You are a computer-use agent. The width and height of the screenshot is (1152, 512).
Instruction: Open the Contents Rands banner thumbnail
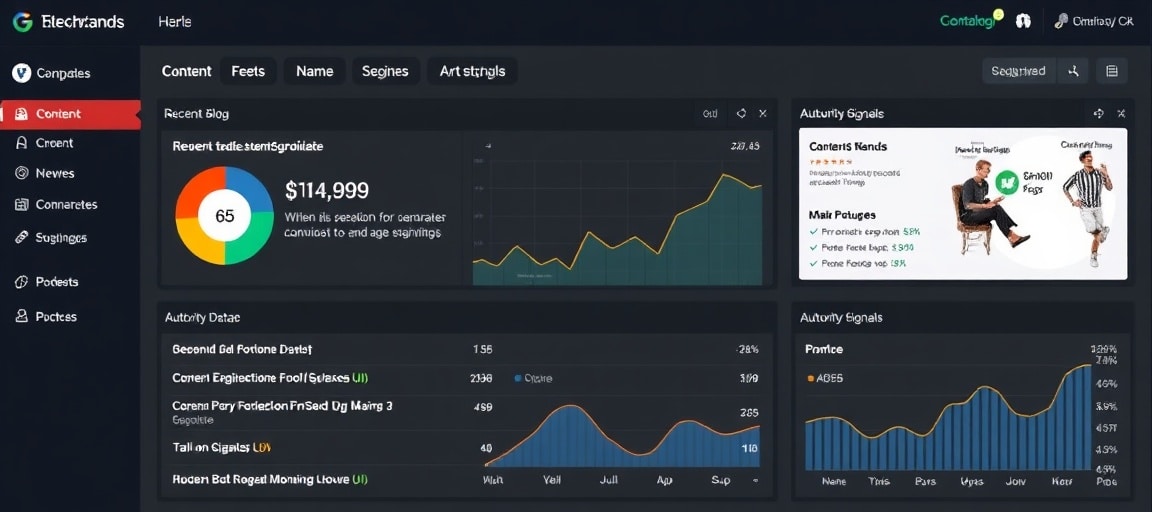click(963, 203)
